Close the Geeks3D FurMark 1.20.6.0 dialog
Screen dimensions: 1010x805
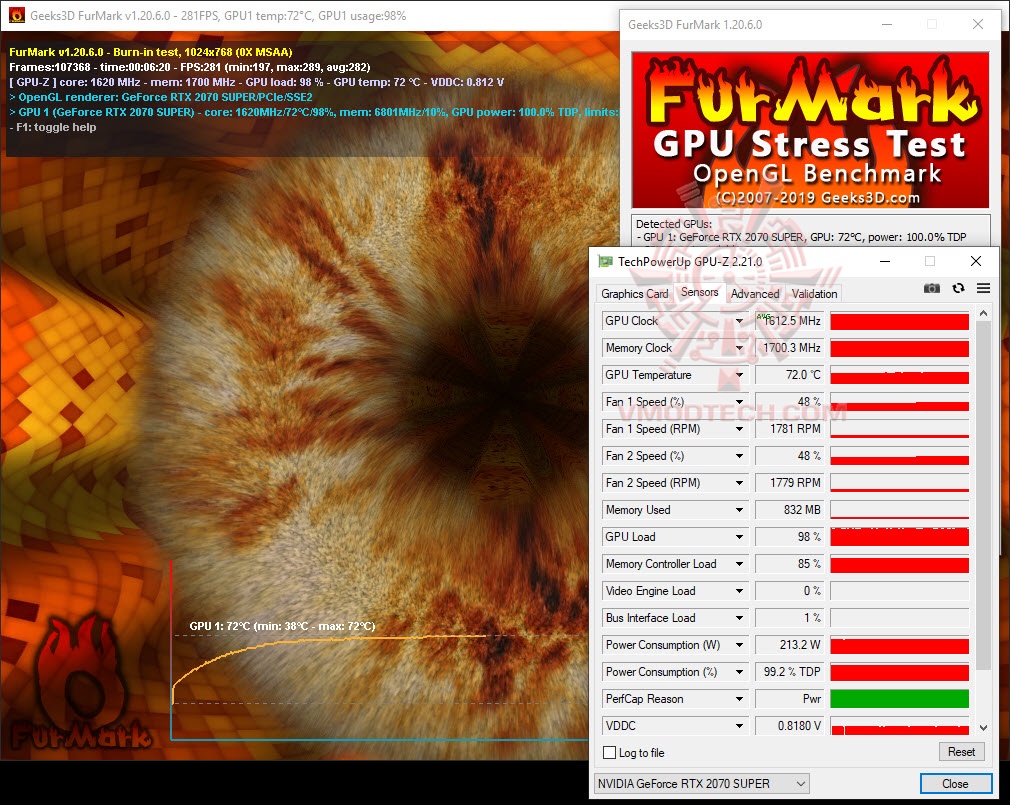978,24
